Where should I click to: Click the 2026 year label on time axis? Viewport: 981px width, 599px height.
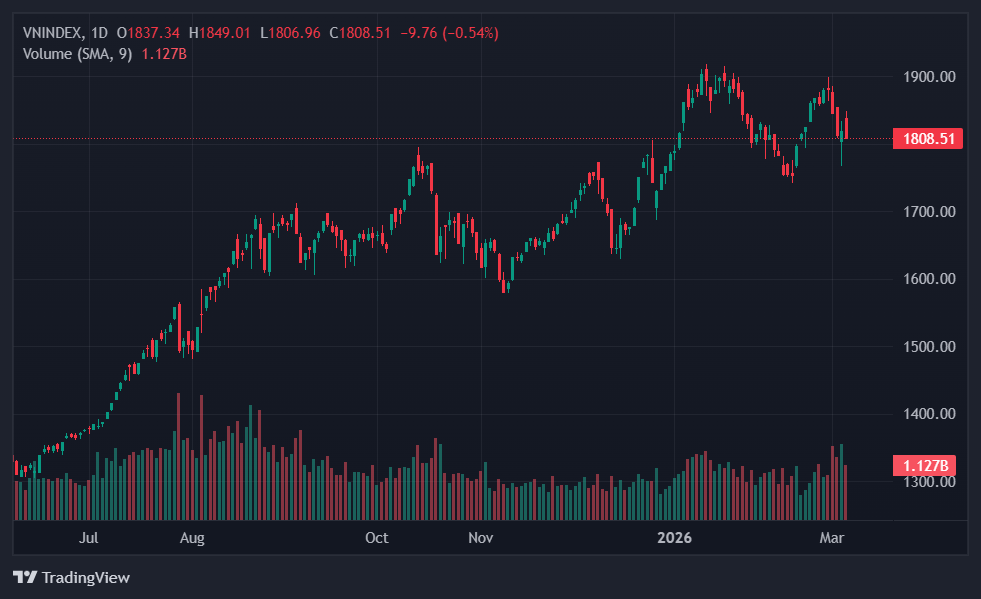point(673,538)
